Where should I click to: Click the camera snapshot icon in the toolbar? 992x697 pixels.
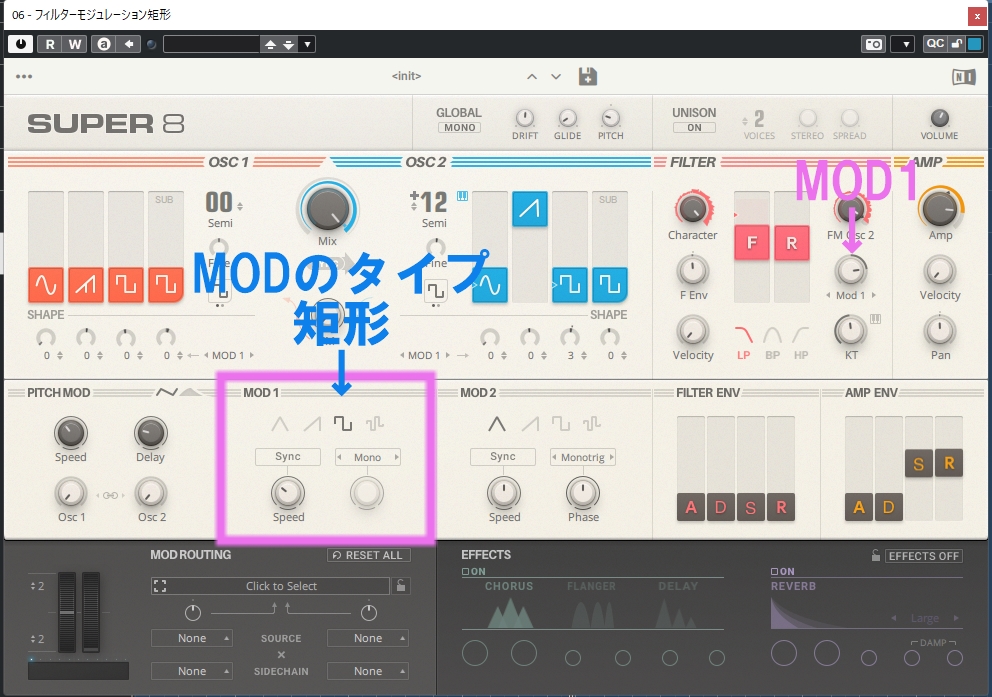tap(873, 44)
